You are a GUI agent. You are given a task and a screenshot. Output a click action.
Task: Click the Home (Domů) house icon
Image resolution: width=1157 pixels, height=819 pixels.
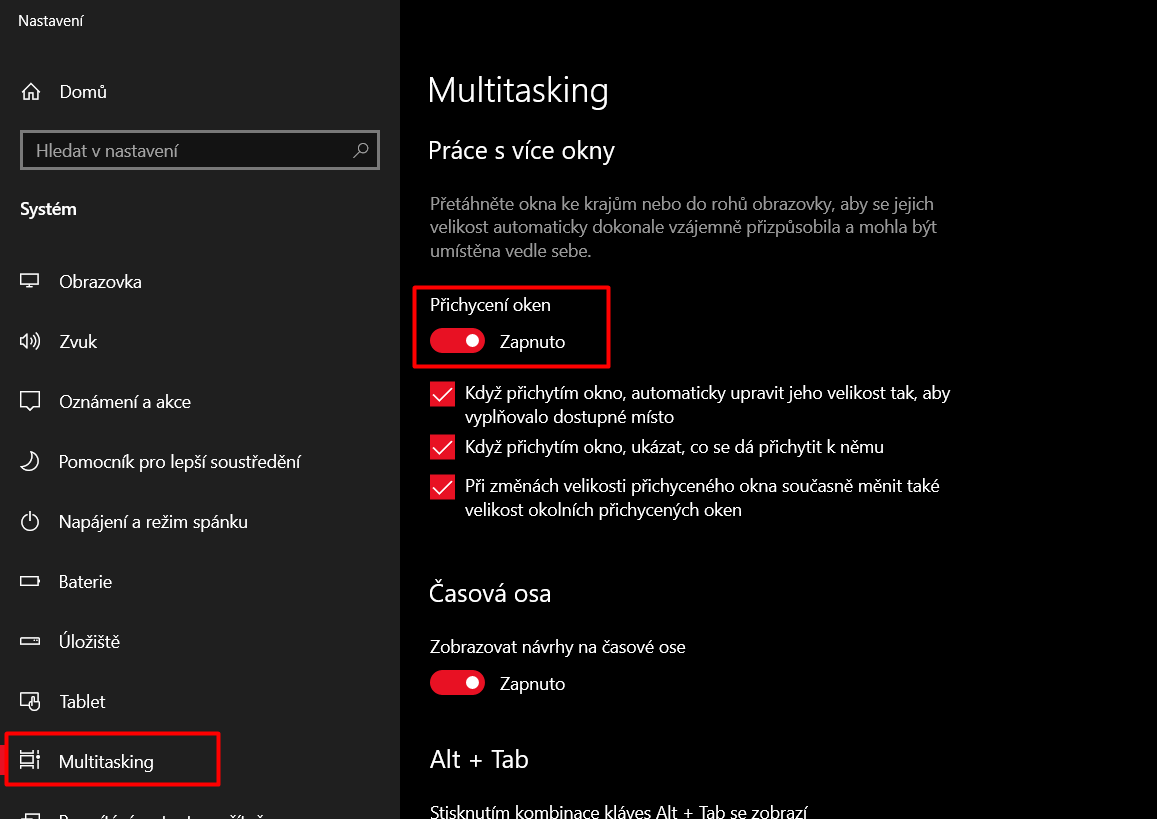[x=31, y=92]
